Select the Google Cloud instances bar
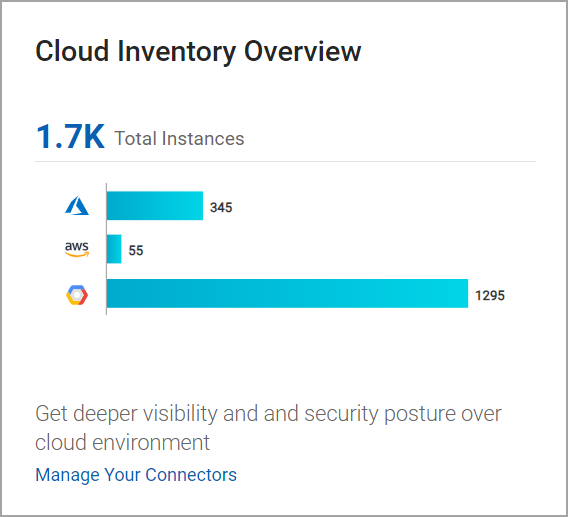This screenshot has width=568, height=517. [287, 293]
